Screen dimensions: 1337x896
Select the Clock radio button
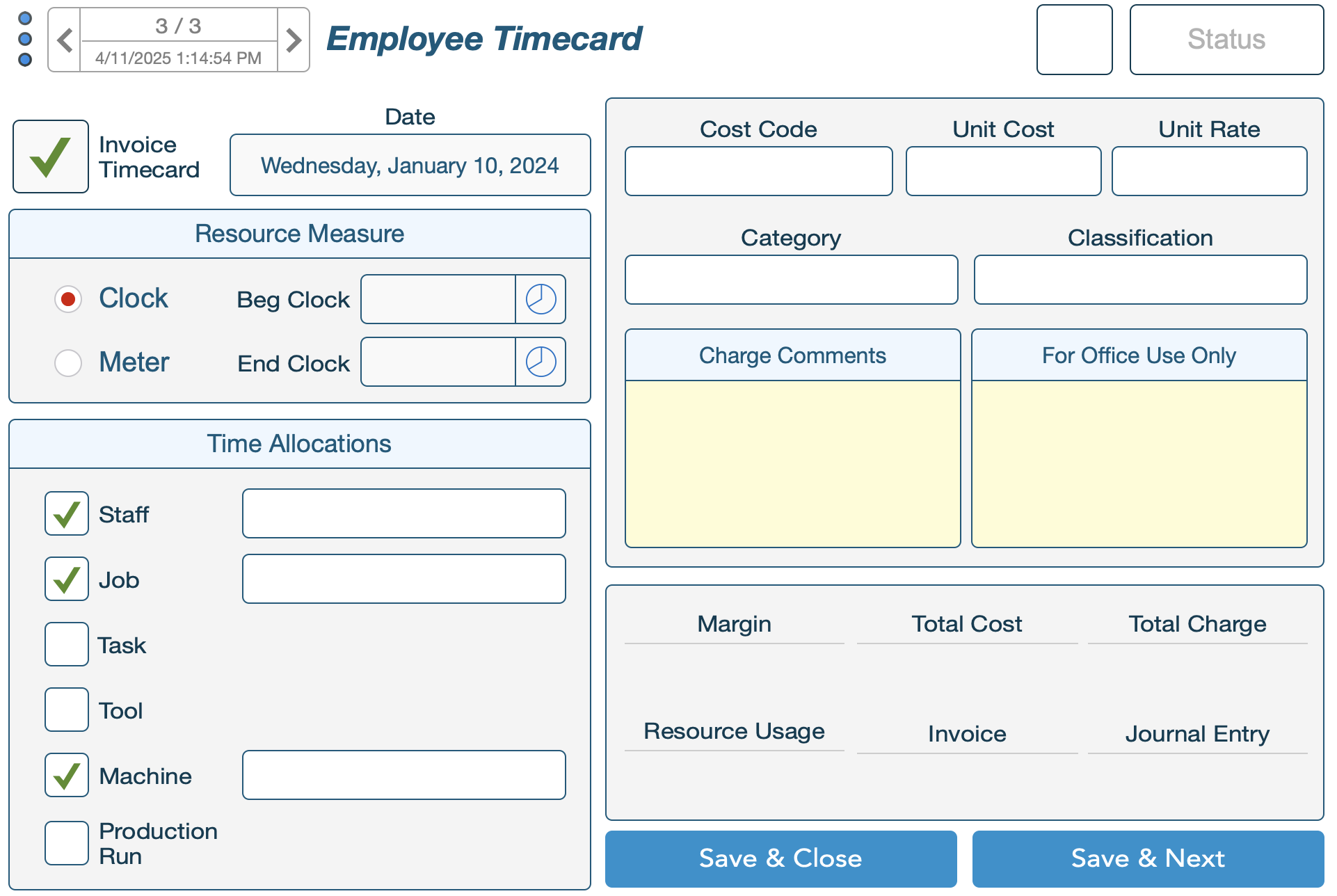pyautogui.click(x=68, y=299)
